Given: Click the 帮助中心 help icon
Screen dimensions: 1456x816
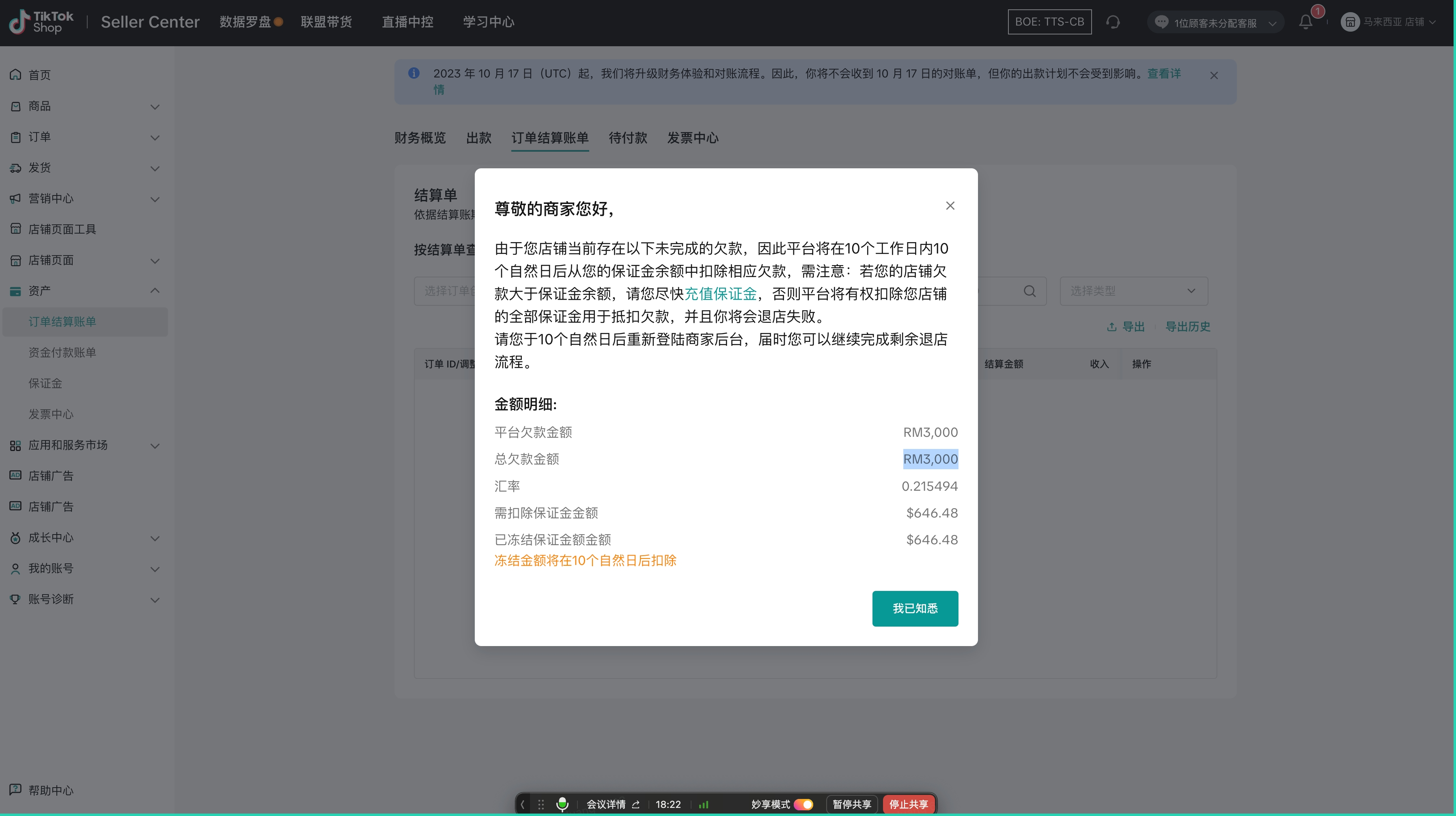Looking at the screenshot, I should click(x=16, y=790).
